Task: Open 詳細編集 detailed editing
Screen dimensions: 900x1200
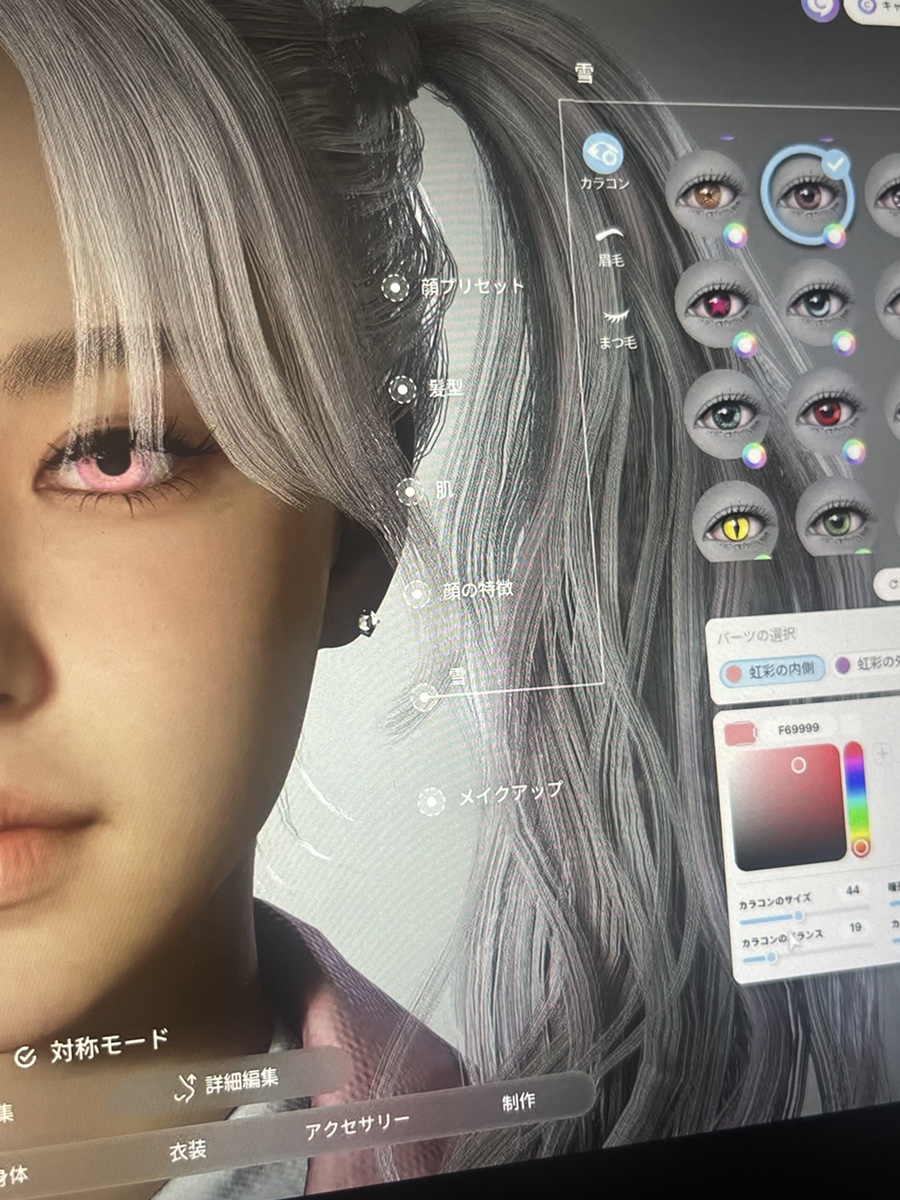Action: (227, 1084)
